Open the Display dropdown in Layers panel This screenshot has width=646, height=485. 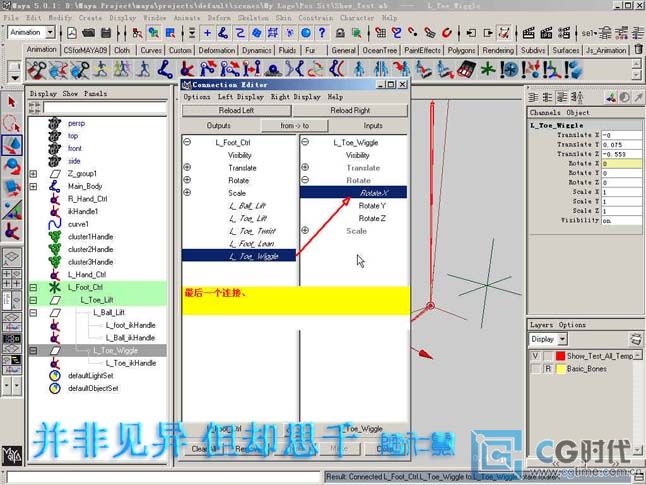[563, 339]
